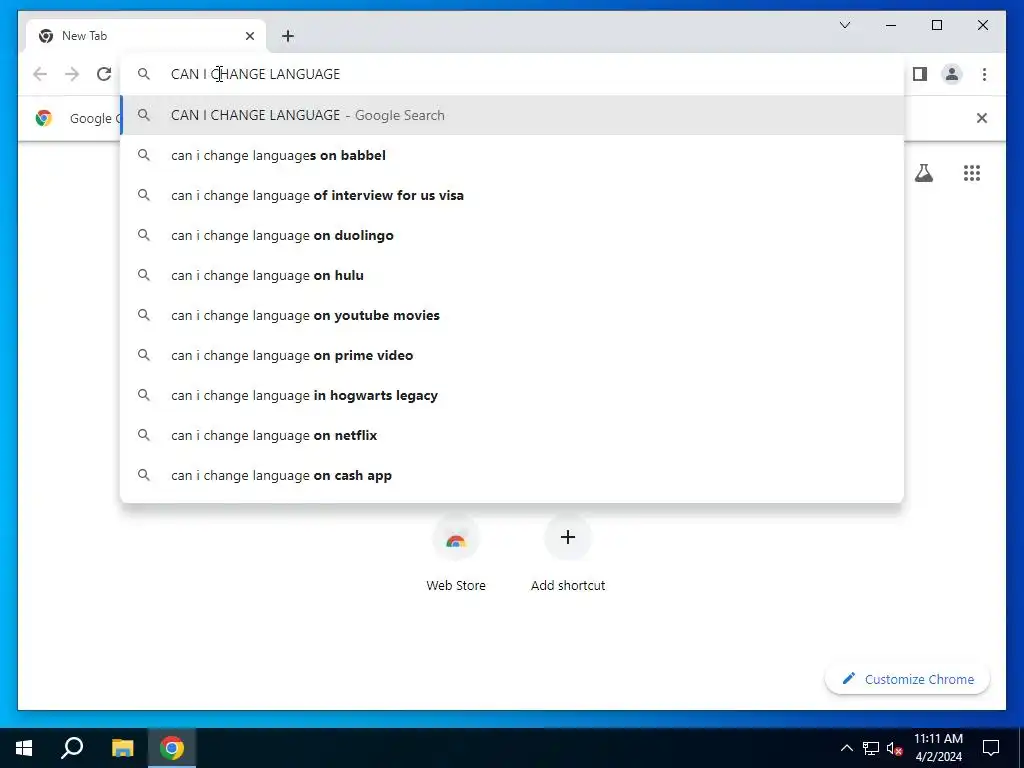Click the muted volume tray icon
Viewport: 1024px width, 768px height.
pyautogui.click(x=895, y=748)
